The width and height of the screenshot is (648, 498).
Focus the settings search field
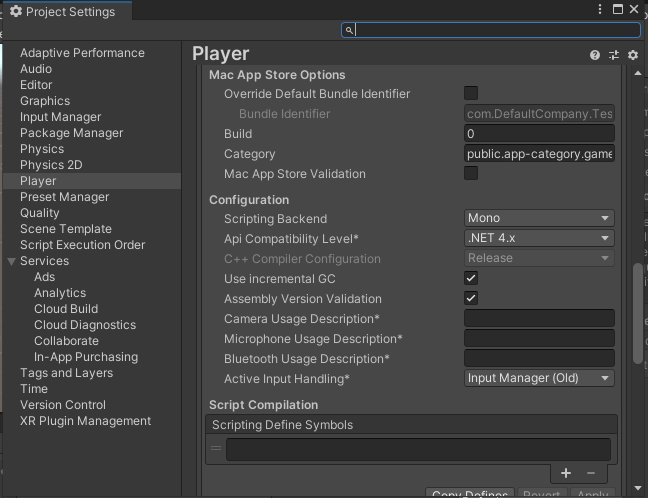tap(491, 30)
